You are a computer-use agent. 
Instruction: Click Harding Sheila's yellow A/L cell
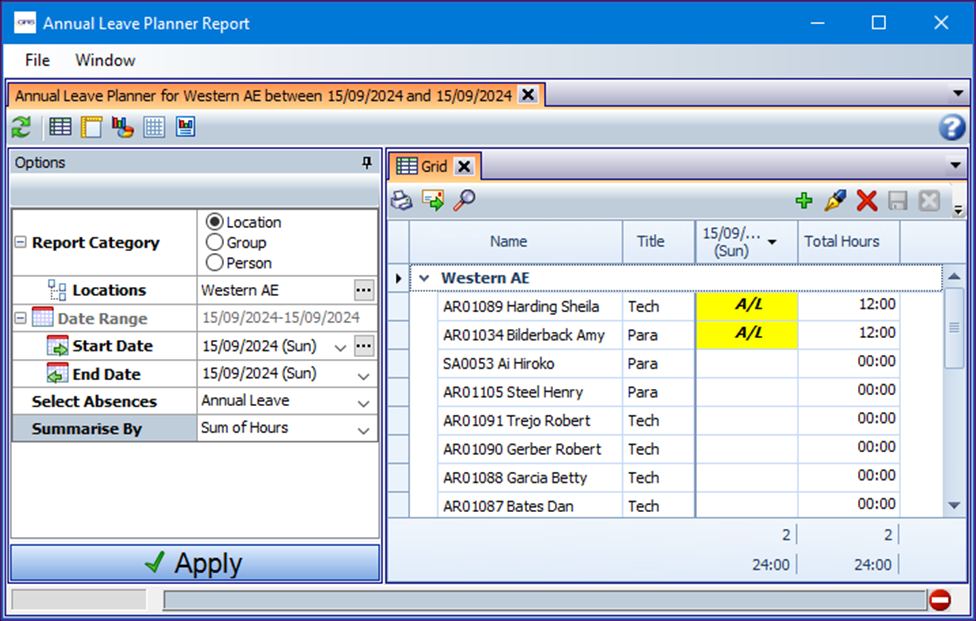coord(747,306)
